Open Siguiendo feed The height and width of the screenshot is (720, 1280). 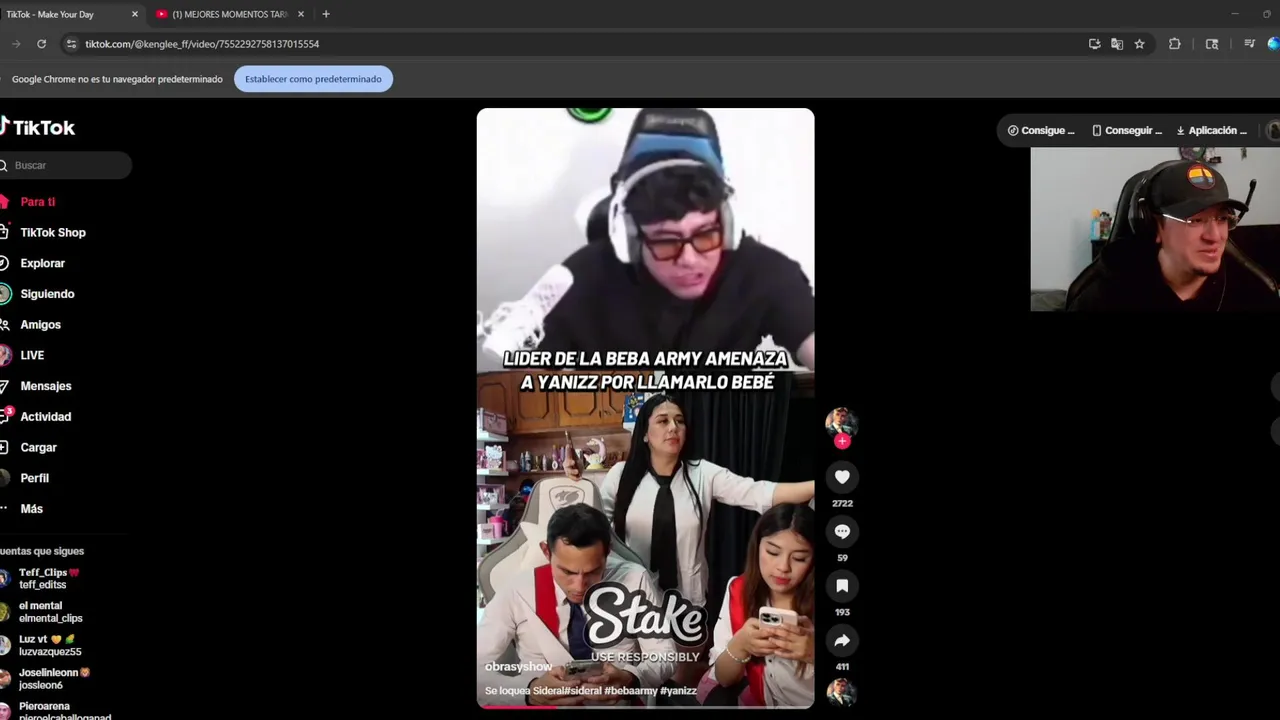[47, 294]
